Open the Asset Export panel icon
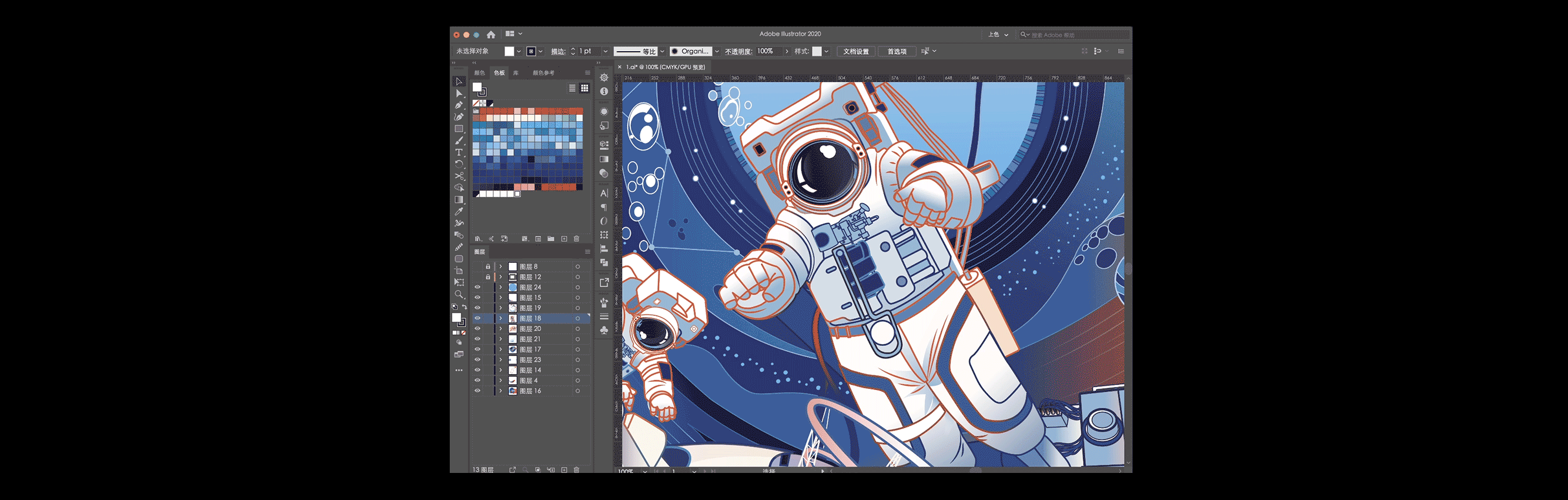 click(x=604, y=282)
